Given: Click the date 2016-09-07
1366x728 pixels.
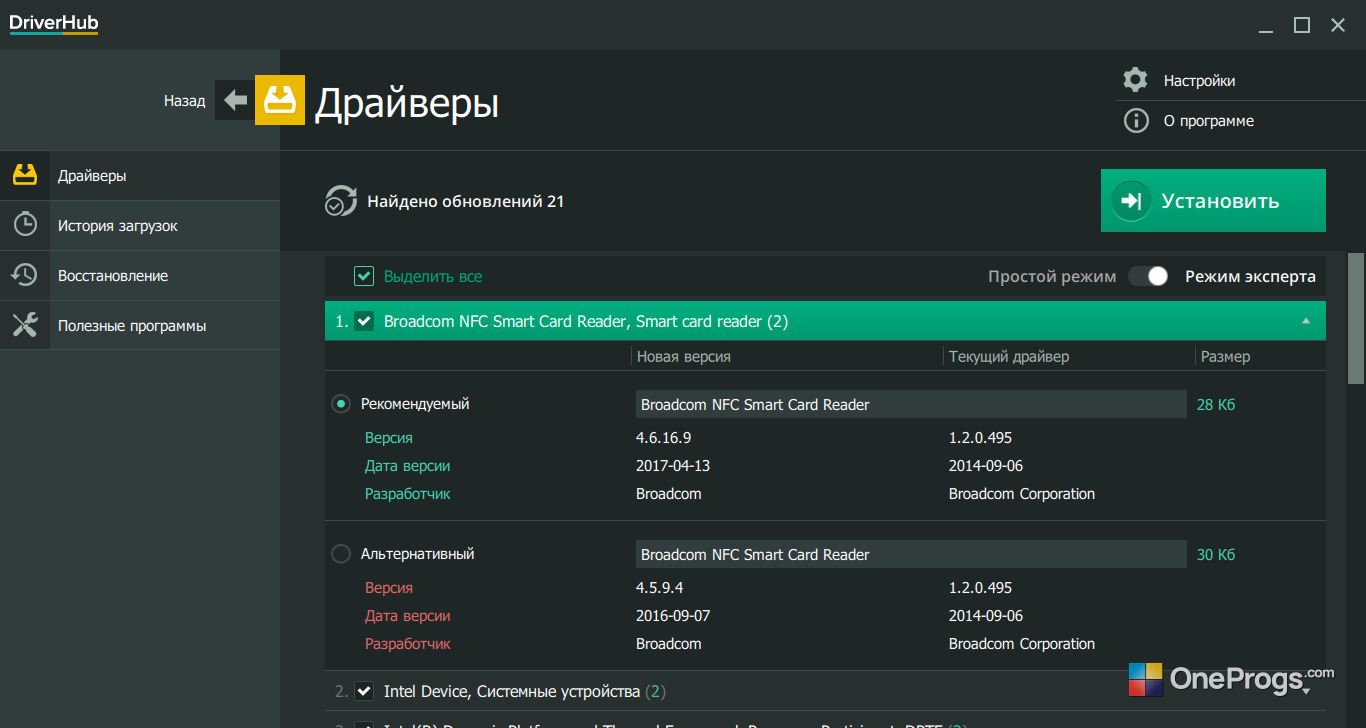Looking at the screenshot, I should 673,616.
